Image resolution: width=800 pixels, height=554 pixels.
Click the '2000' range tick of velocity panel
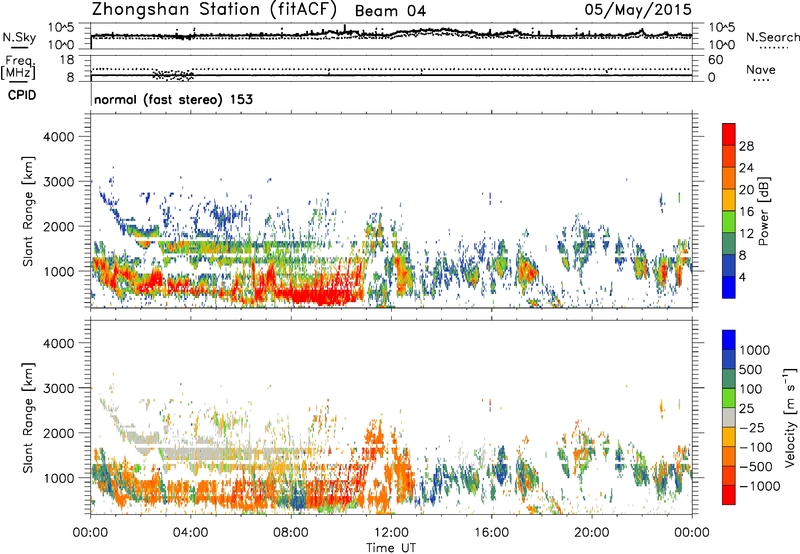click(x=59, y=433)
